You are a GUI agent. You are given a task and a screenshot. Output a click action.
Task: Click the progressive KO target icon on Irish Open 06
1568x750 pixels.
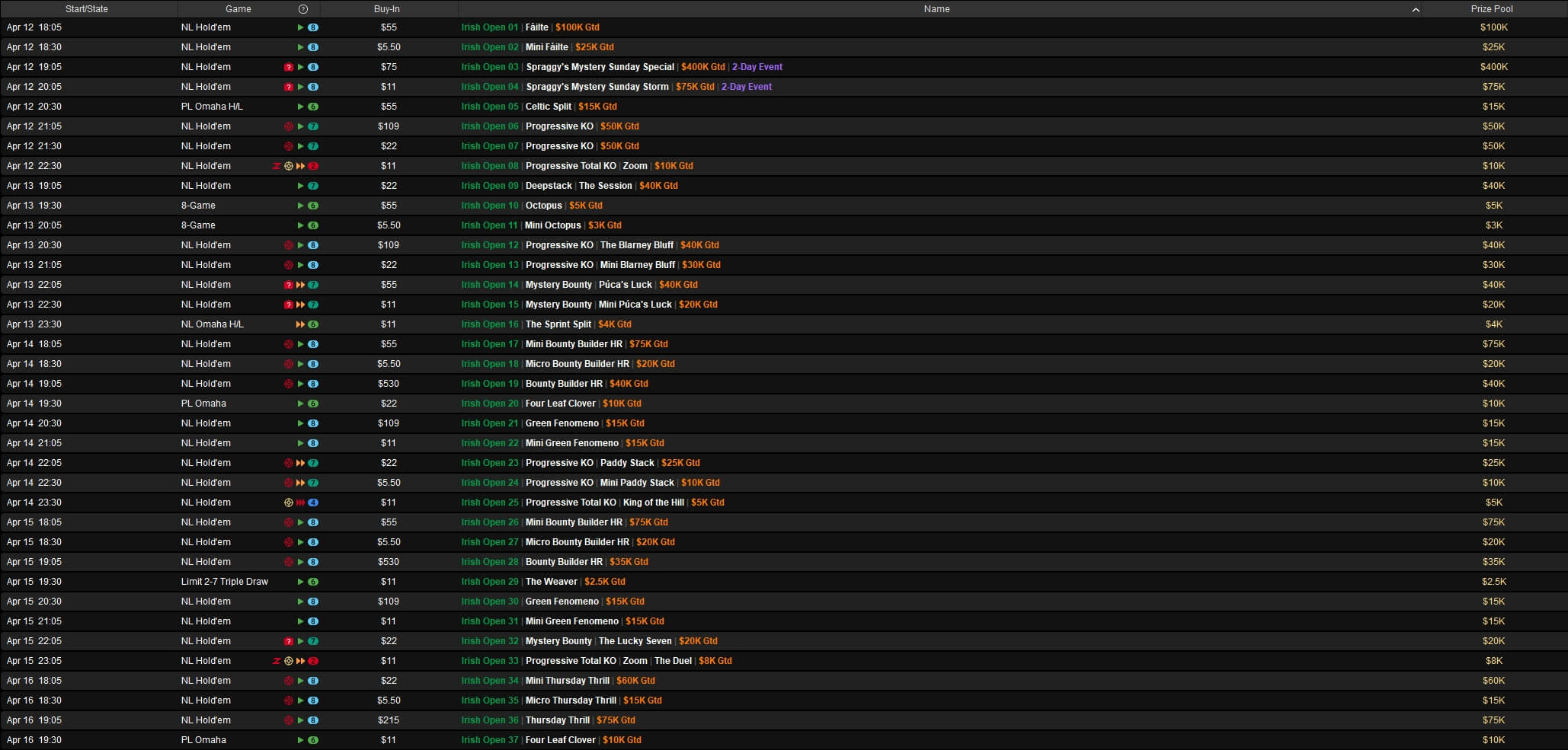(x=289, y=126)
